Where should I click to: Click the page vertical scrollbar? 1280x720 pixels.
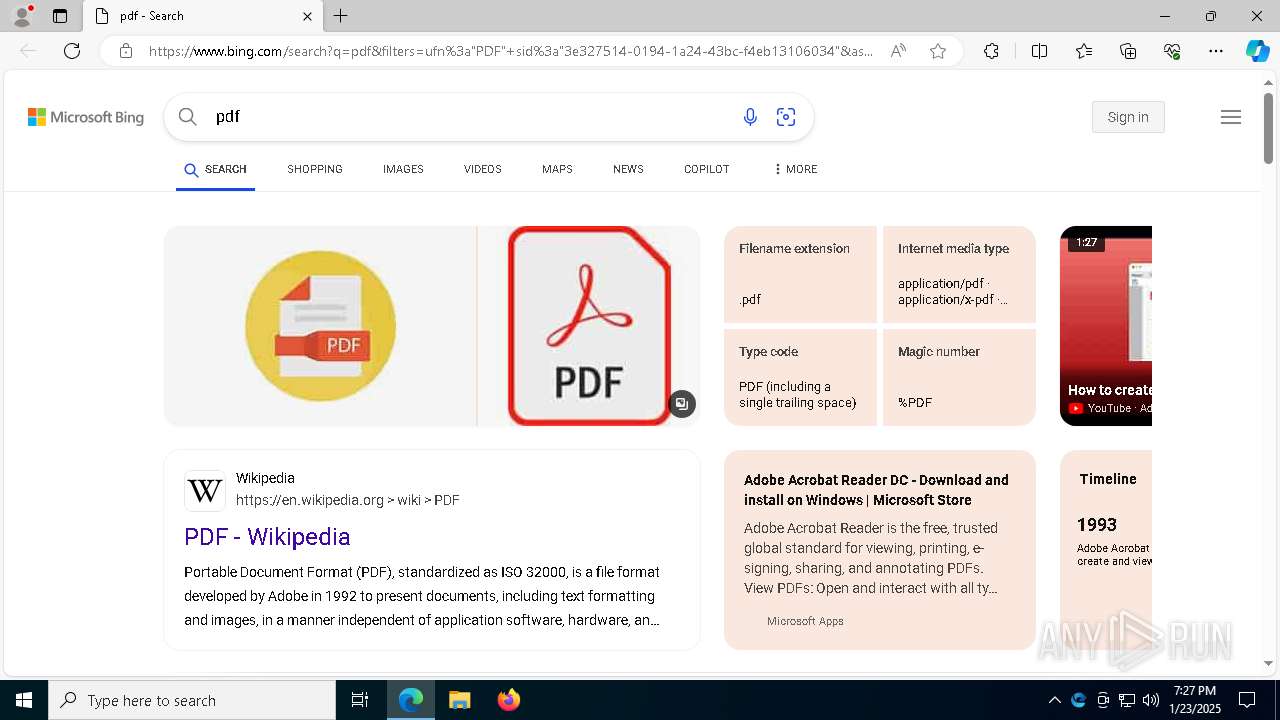tap(1268, 128)
